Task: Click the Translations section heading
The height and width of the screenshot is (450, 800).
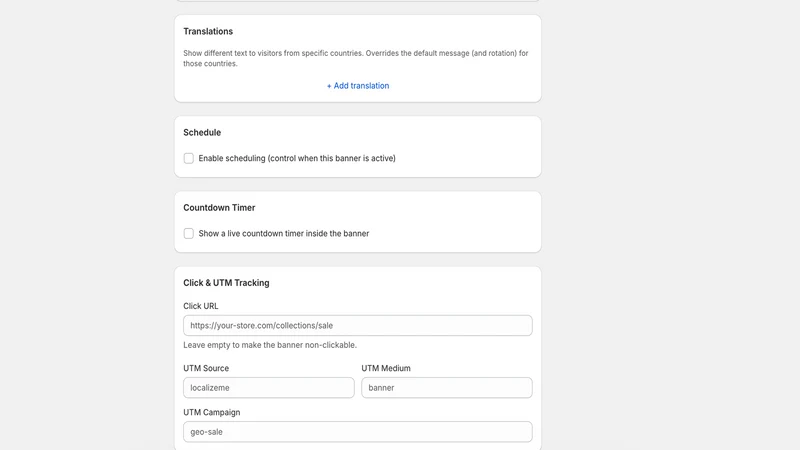Action: coord(208,31)
